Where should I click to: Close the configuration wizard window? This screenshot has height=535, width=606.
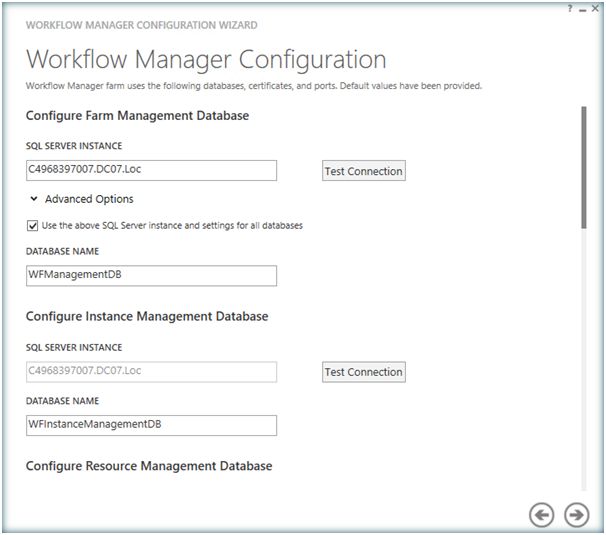pos(595,9)
